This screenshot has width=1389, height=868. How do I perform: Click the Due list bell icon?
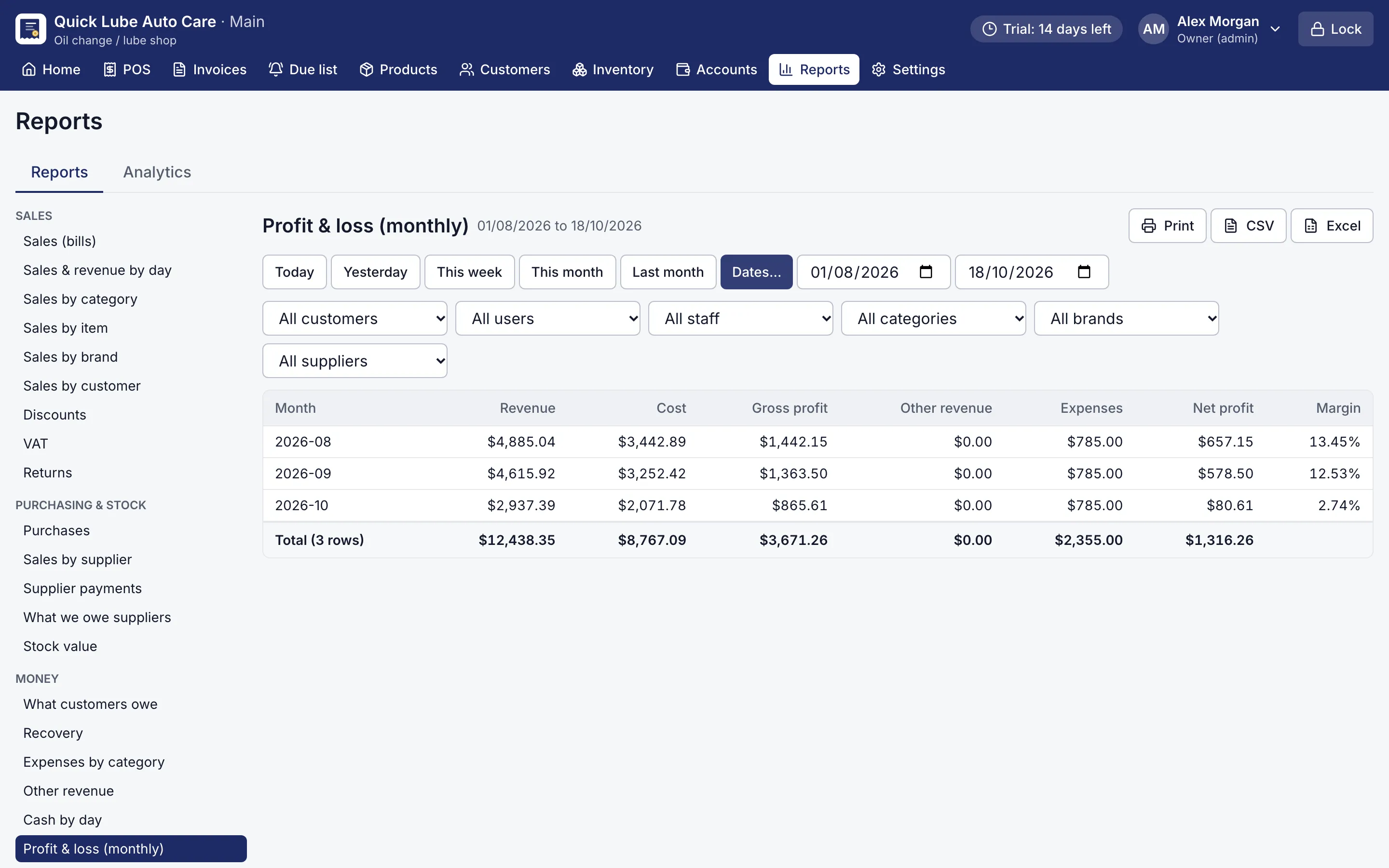click(276, 69)
